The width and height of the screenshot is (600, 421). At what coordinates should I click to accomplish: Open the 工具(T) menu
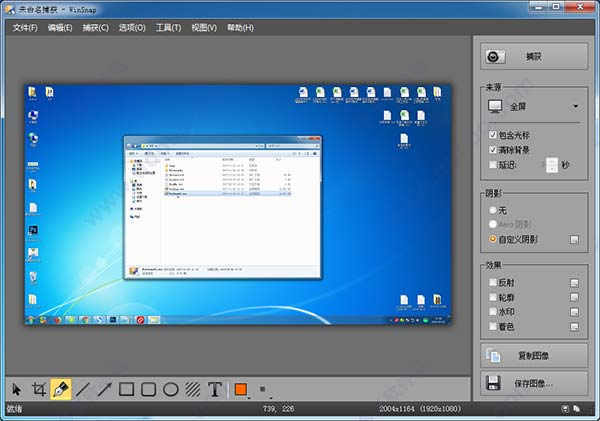click(168, 28)
